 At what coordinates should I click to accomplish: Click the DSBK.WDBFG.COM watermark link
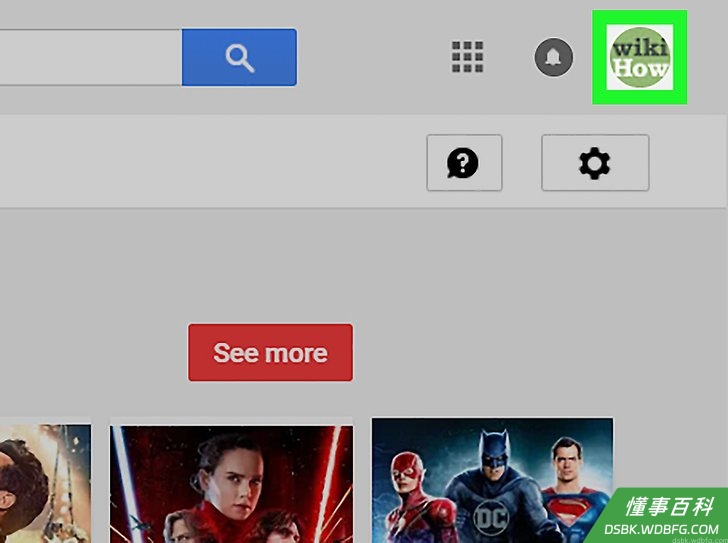[661, 530]
